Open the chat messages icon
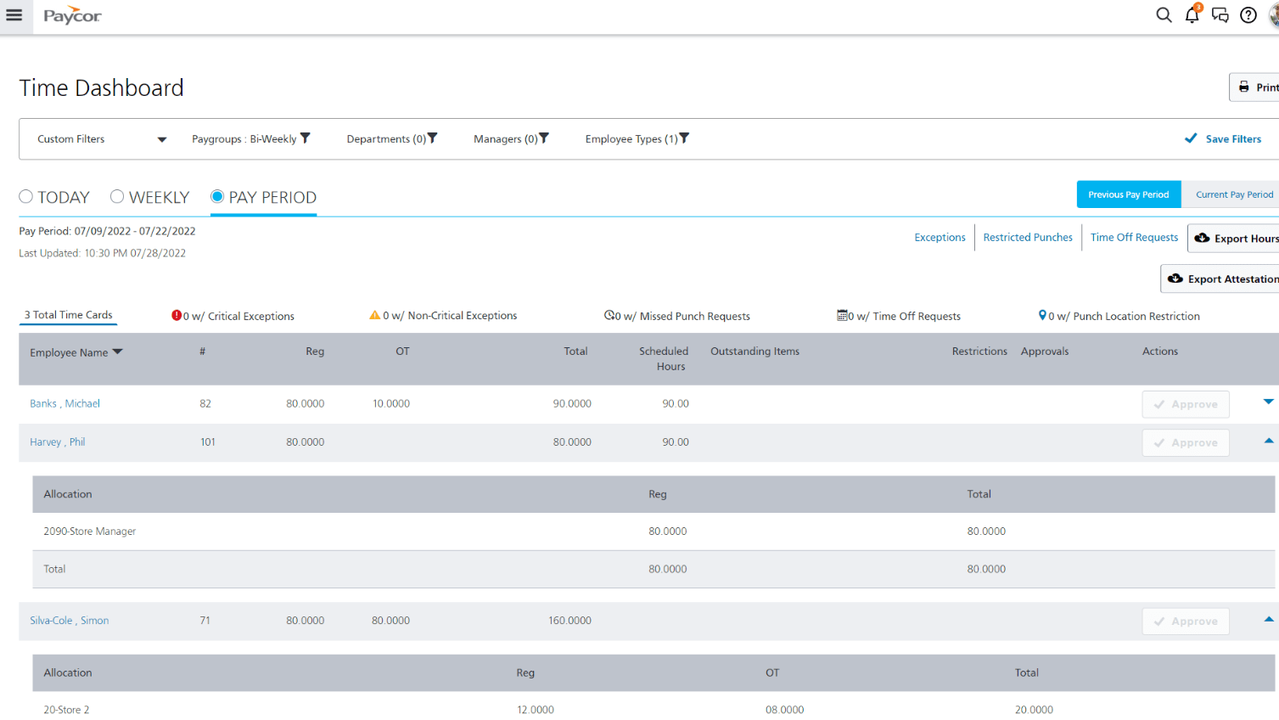Image resolution: width=1279 pixels, height=720 pixels. coord(1220,15)
